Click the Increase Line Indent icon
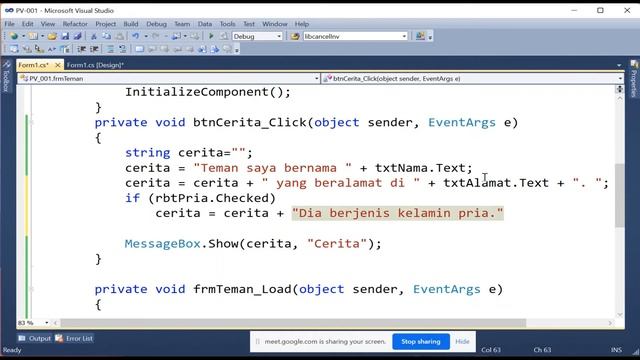640x360 pixels. 94,49
